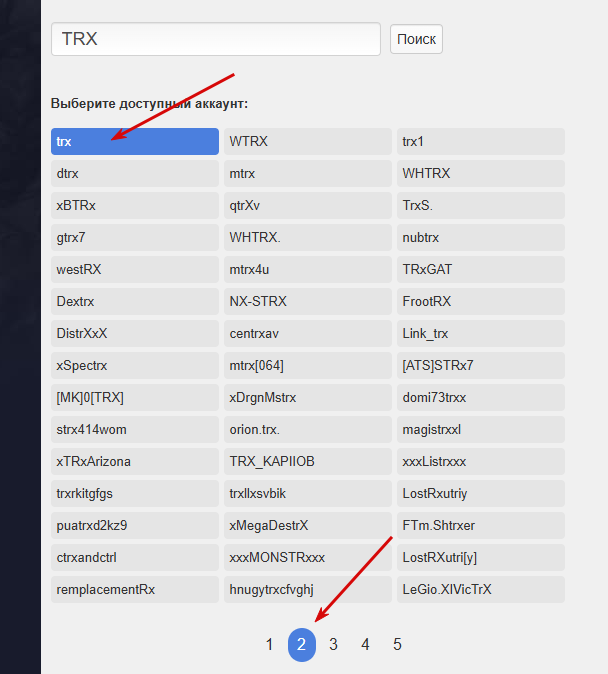
Task: Go to results page 3
Action: [333, 645]
